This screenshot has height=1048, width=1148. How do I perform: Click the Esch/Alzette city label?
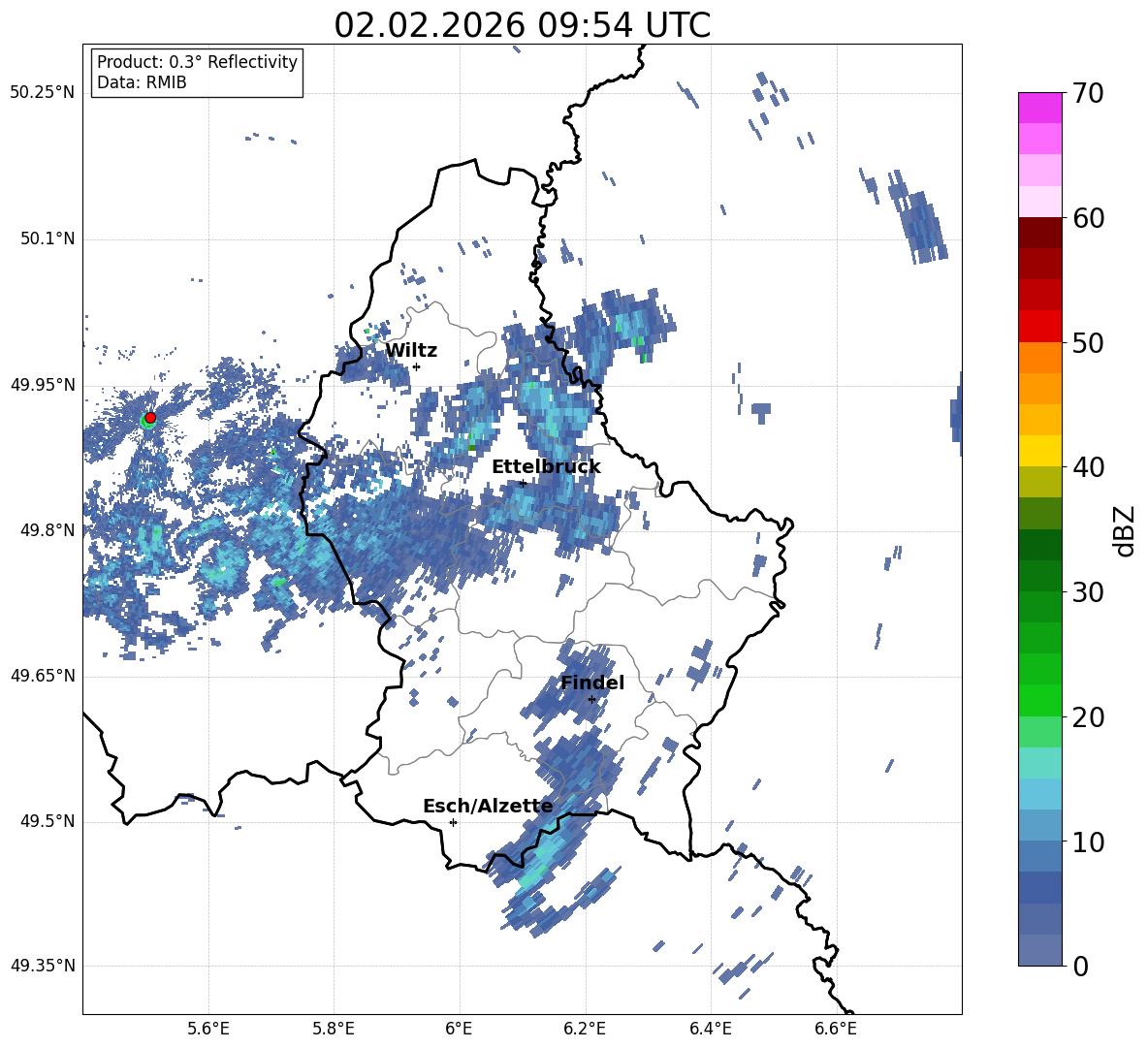pyautogui.click(x=488, y=807)
